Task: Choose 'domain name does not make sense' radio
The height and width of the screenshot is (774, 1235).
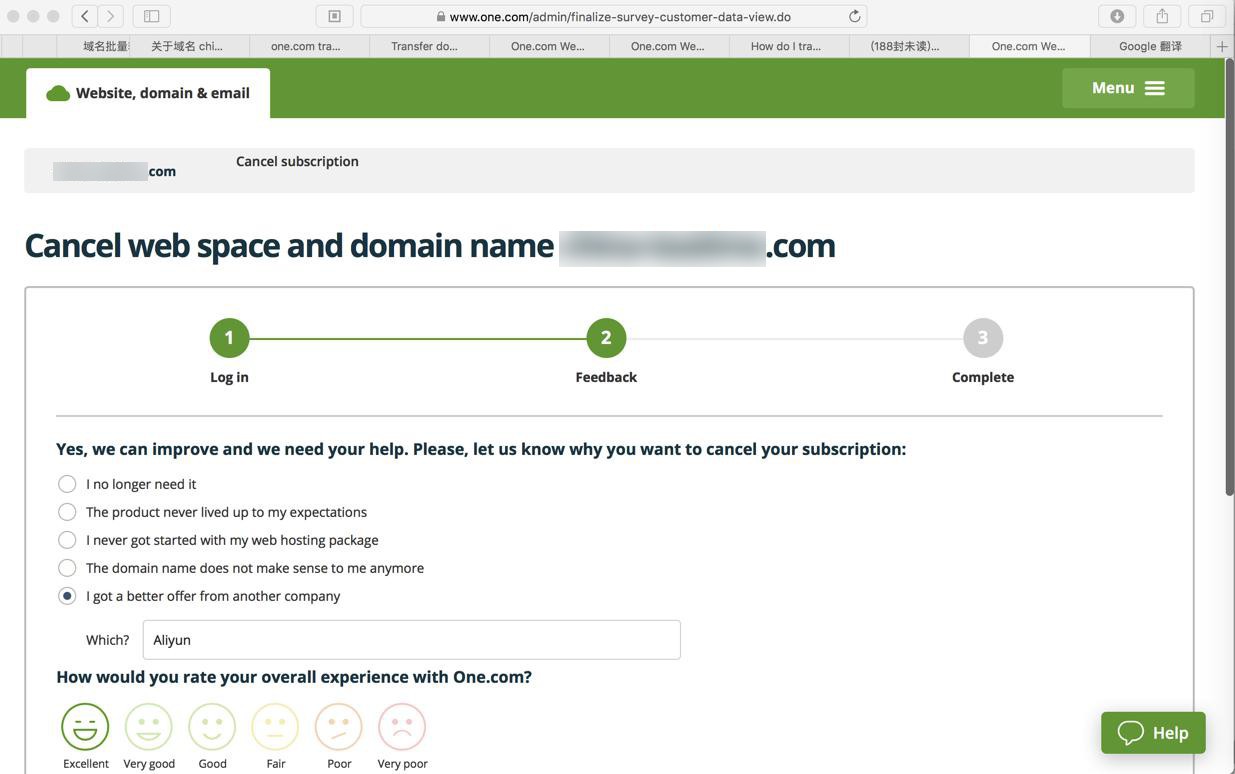Action: (x=67, y=568)
